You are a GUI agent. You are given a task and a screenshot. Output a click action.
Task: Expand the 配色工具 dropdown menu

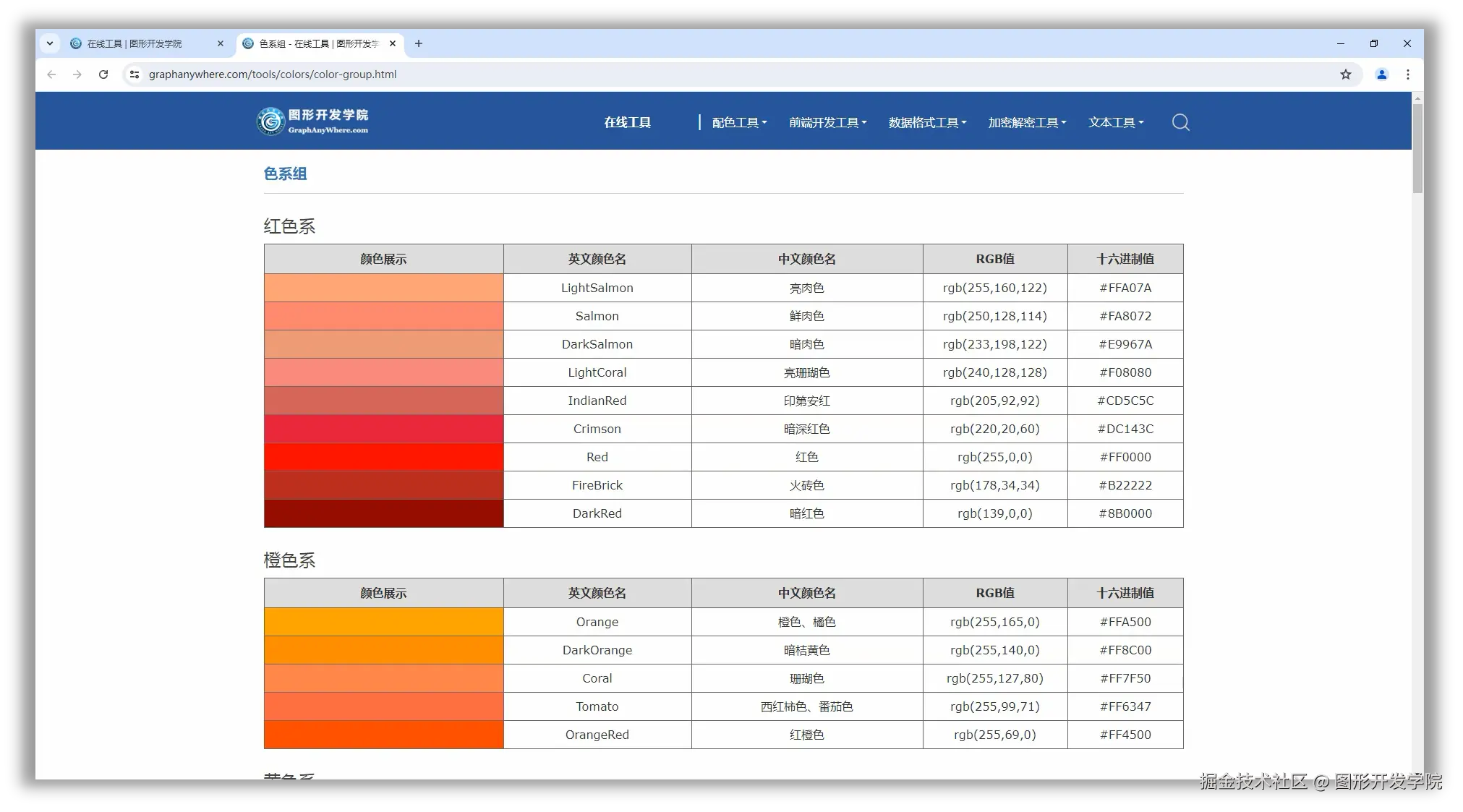pos(739,123)
